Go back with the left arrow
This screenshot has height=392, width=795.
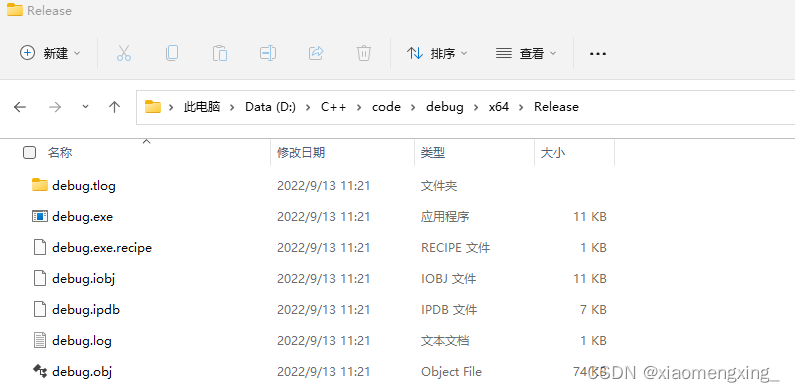pyautogui.click(x=20, y=107)
